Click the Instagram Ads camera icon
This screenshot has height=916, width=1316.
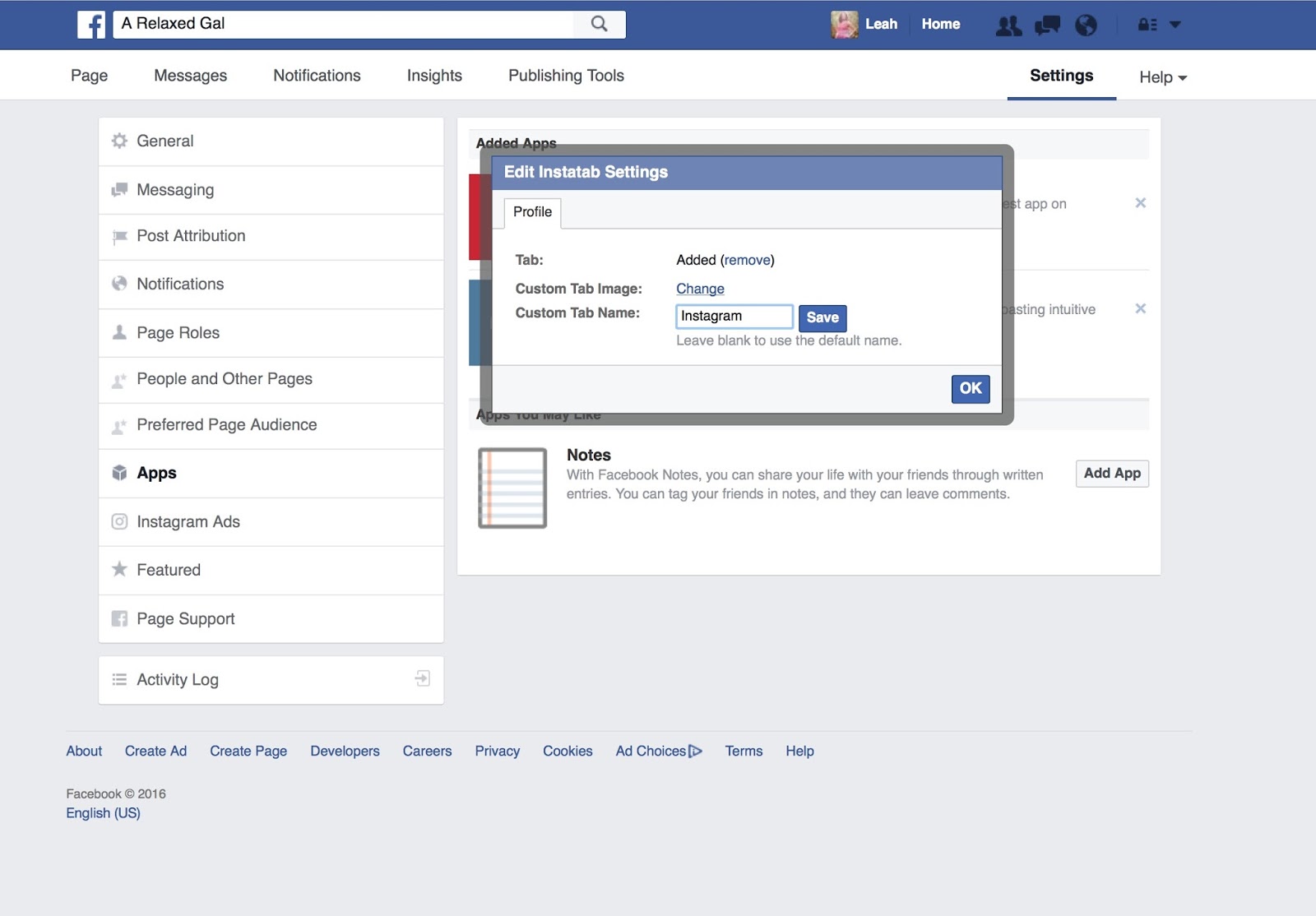[119, 521]
